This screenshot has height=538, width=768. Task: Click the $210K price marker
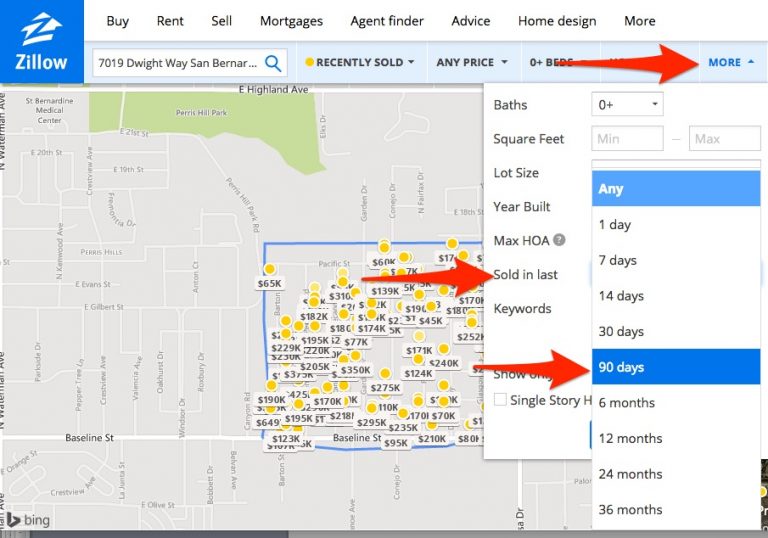pyautogui.click(x=432, y=439)
